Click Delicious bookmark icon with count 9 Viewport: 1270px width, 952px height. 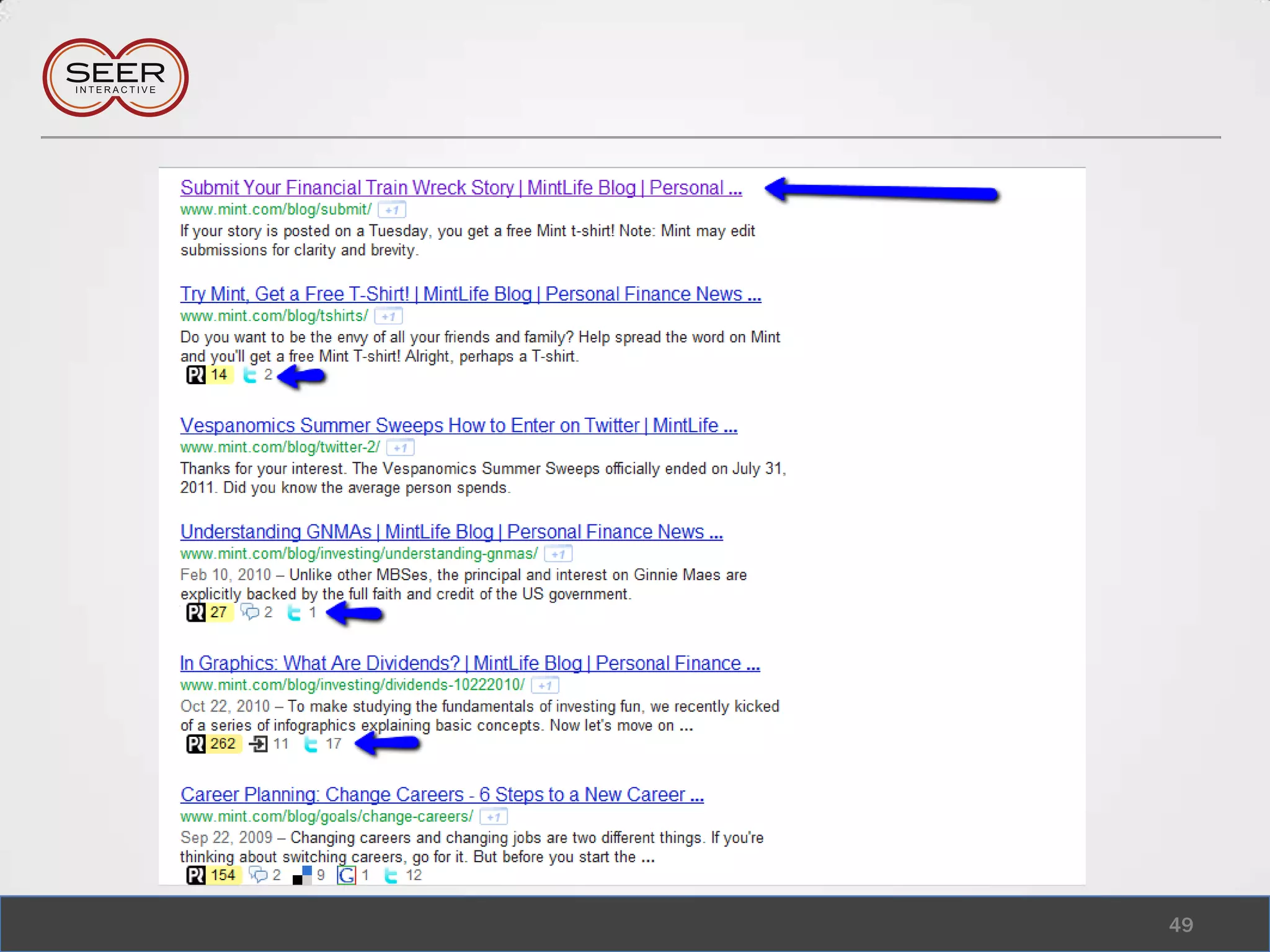pyautogui.click(x=302, y=875)
